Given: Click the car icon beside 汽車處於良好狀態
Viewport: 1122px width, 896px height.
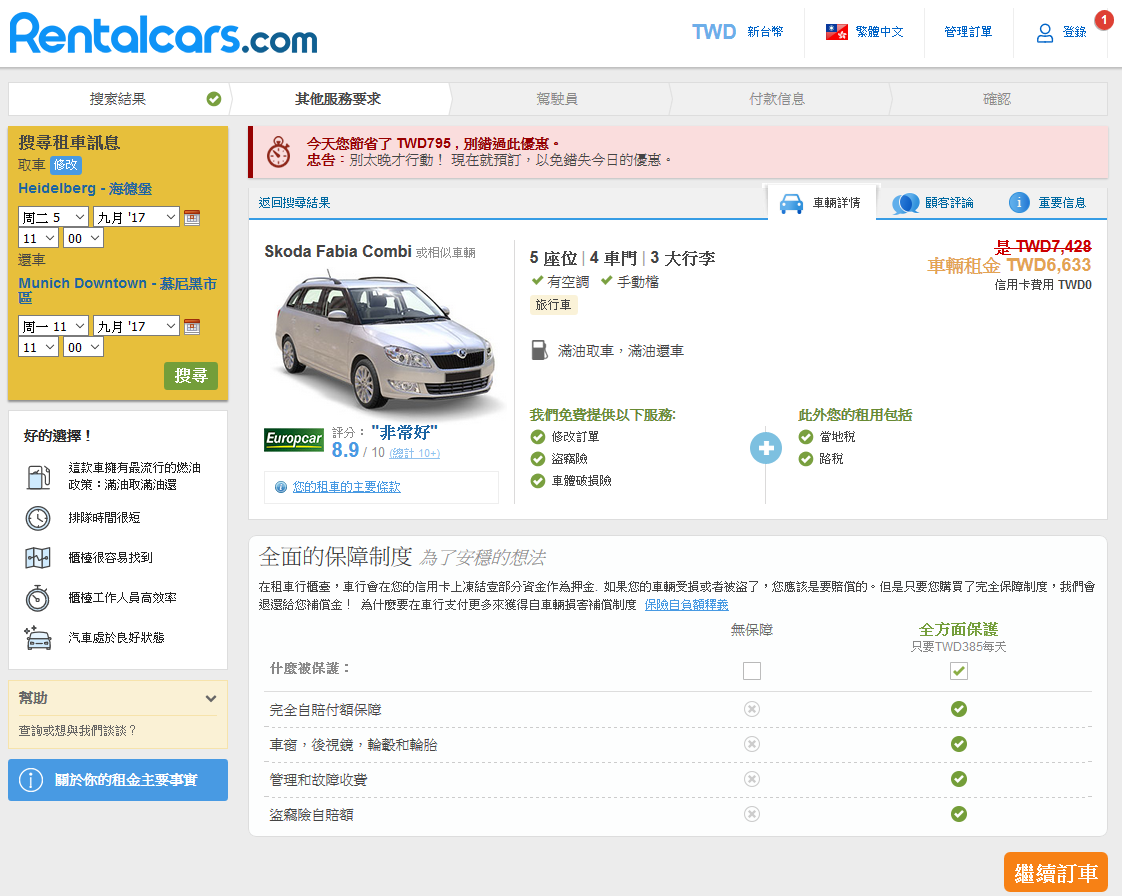Looking at the screenshot, I should click(x=38, y=638).
